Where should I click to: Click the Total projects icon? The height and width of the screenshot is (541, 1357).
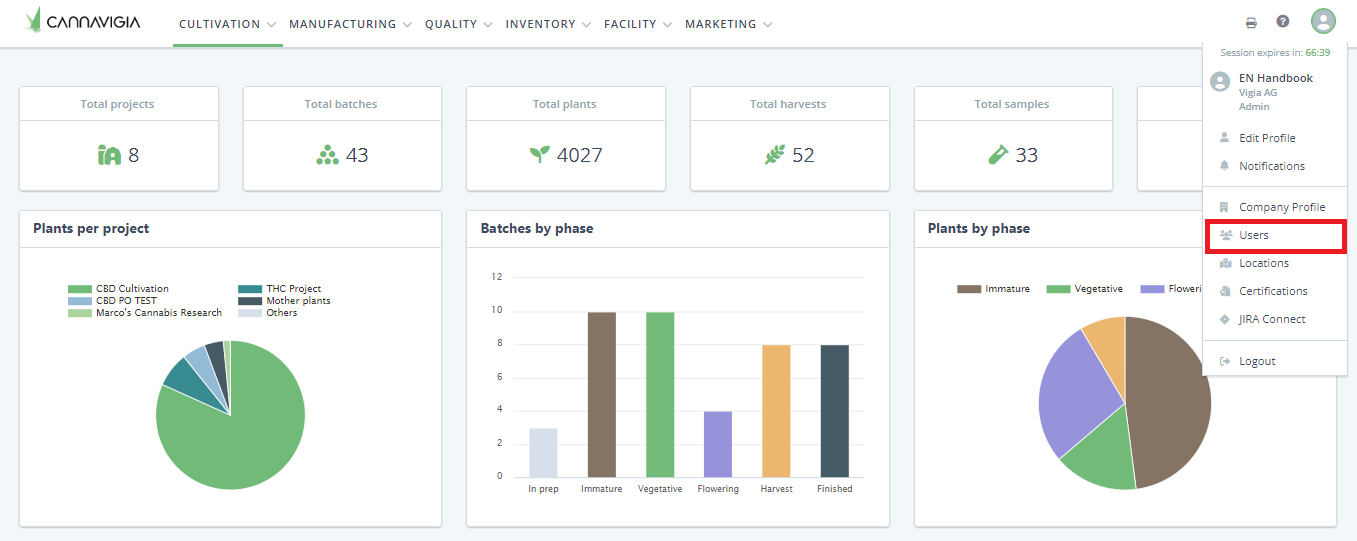tap(109, 155)
